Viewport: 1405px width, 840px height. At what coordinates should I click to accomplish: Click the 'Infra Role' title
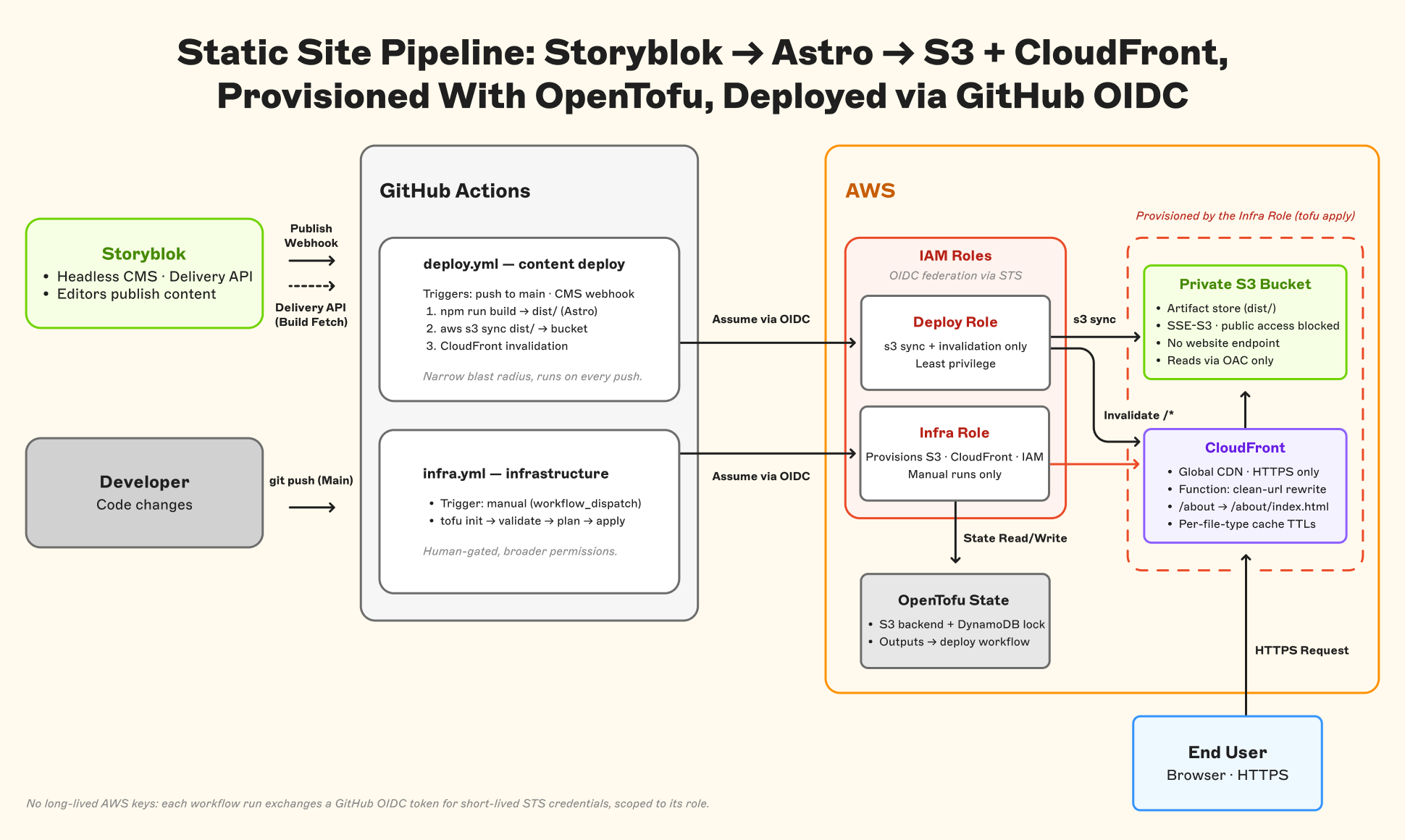(x=955, y=433)
